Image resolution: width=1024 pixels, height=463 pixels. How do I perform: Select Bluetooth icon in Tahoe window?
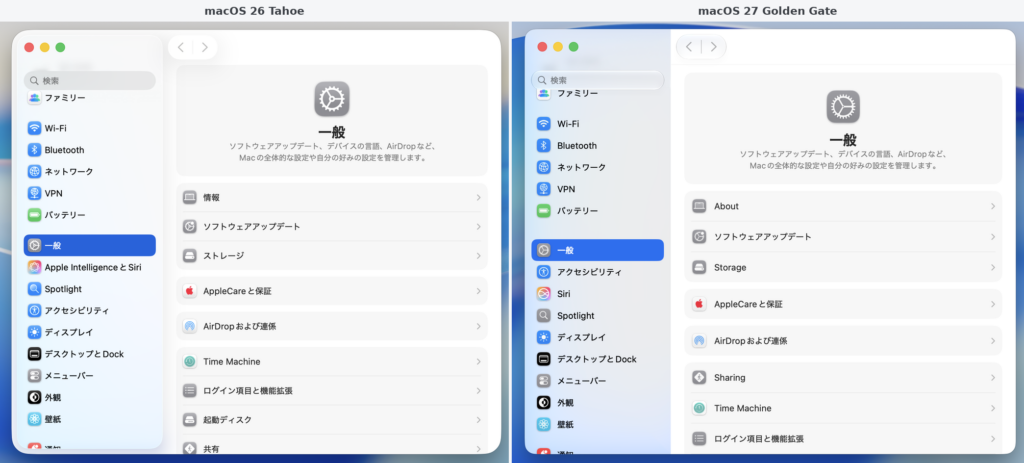pyautogui.click(x=35, y=150)
